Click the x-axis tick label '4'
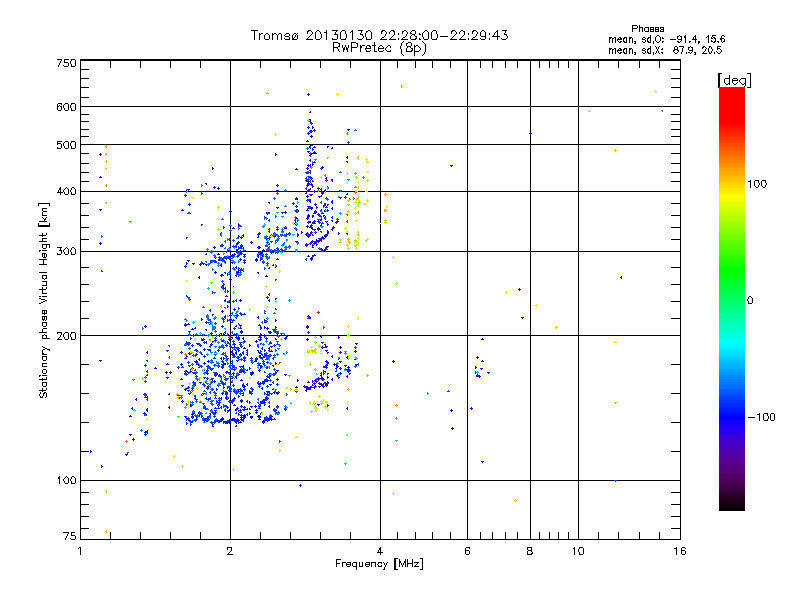The width and height of the screenshot is (800, 600). pyautogui.click(x=380, y=551)
